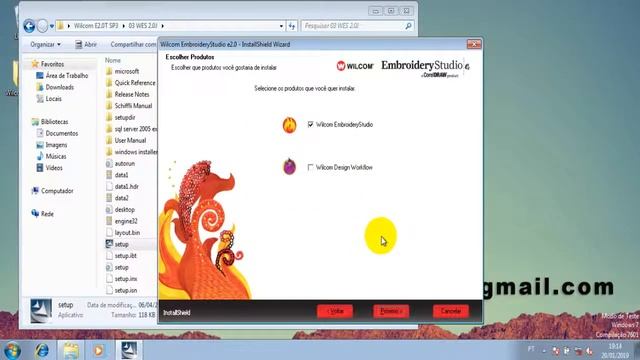
Task: Select the data1.hdr file
Action: (127, 186)
